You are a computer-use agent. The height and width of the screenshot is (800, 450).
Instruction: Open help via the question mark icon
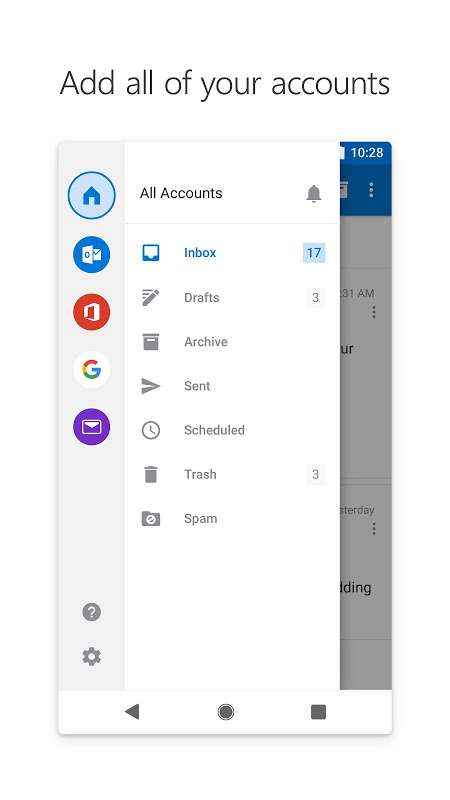point(92,612)
